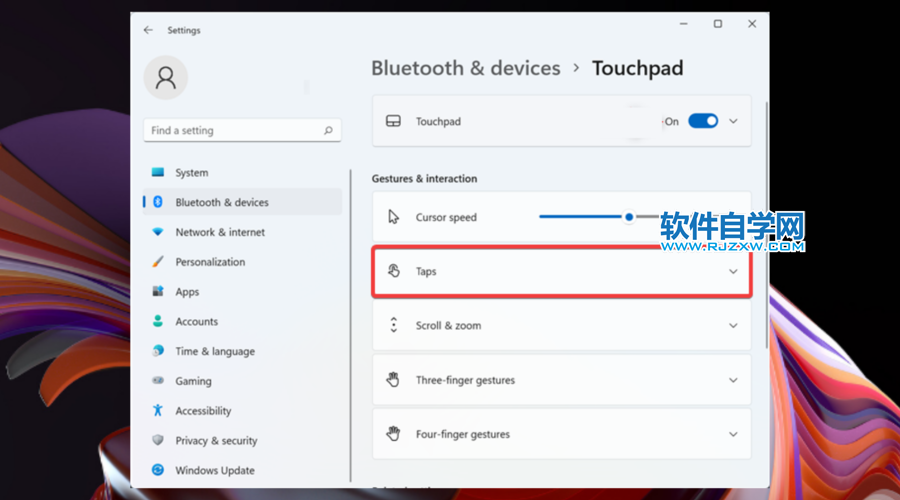Viewport: 900px width, 500px height.
Task: Click the back arrow in Settings header
Action: coord(148,30)
